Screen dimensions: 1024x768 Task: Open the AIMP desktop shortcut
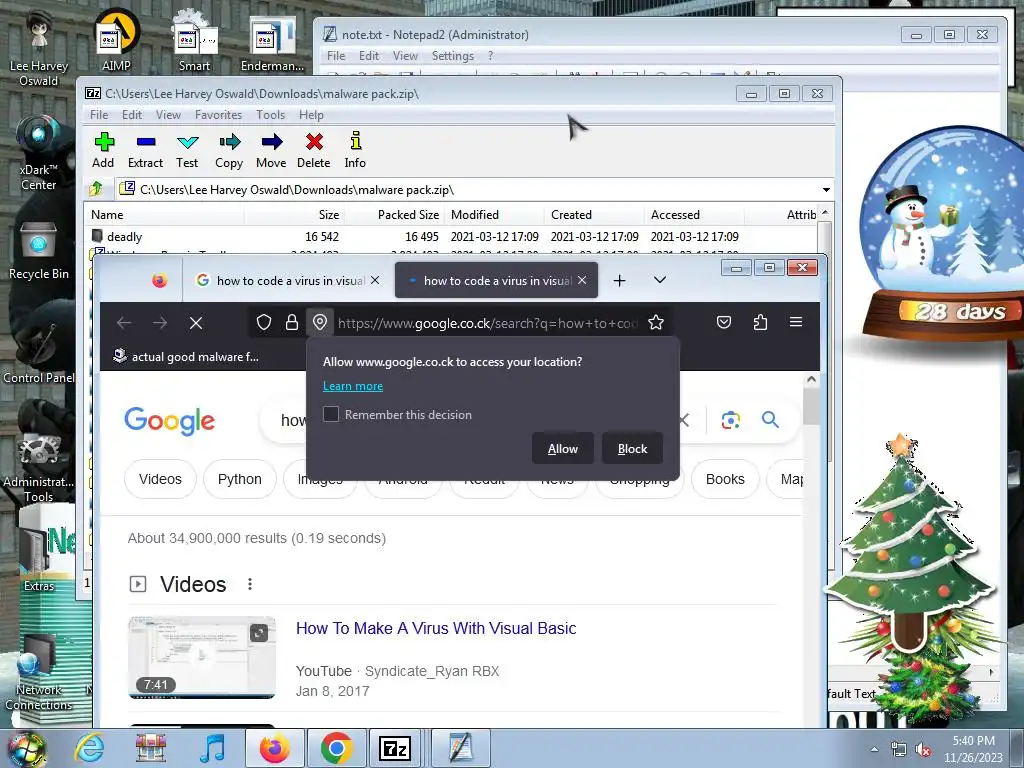coord(116,40)
